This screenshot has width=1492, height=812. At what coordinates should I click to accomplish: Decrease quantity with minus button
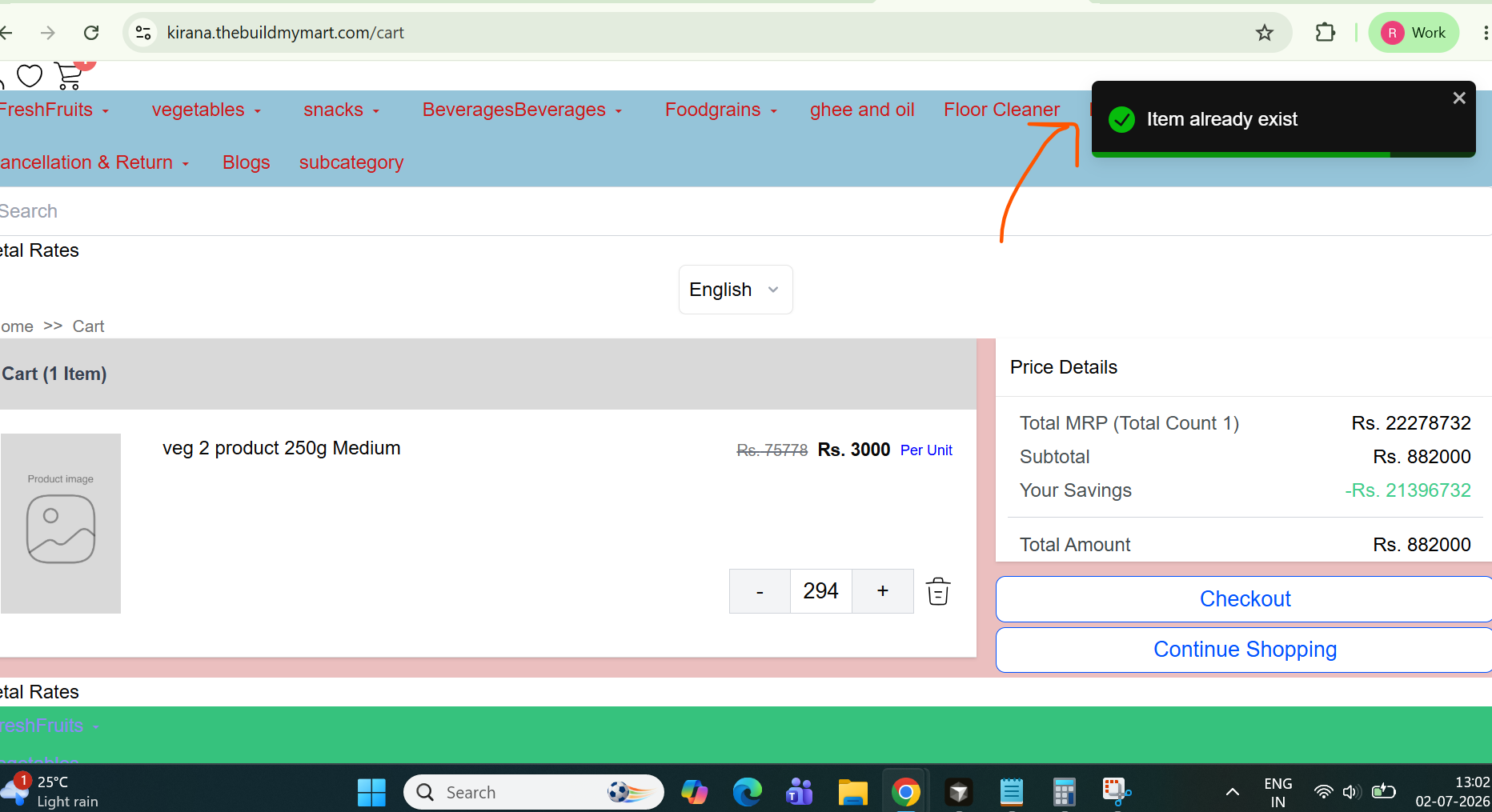tap(760, 591)
